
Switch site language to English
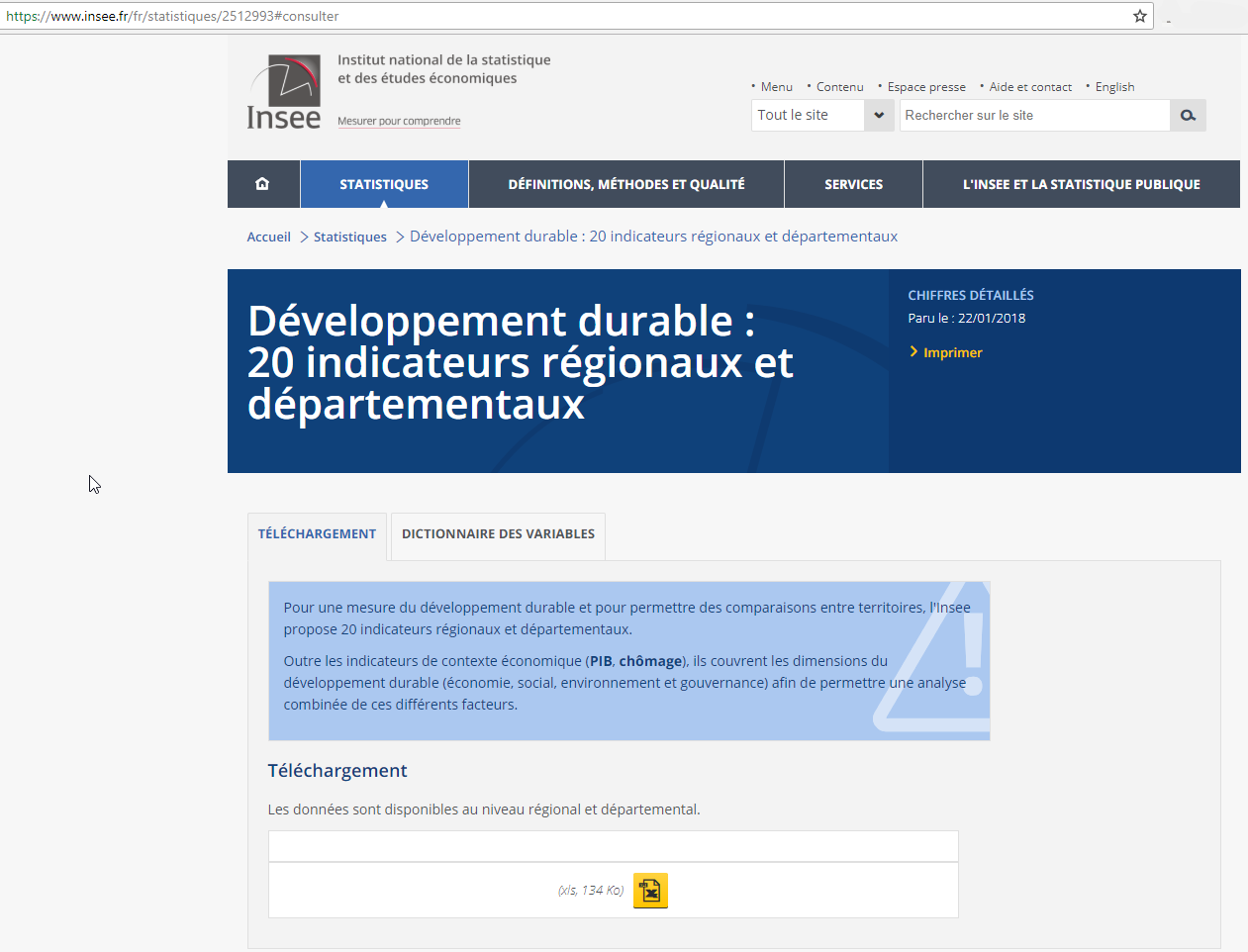point(1114,87)
